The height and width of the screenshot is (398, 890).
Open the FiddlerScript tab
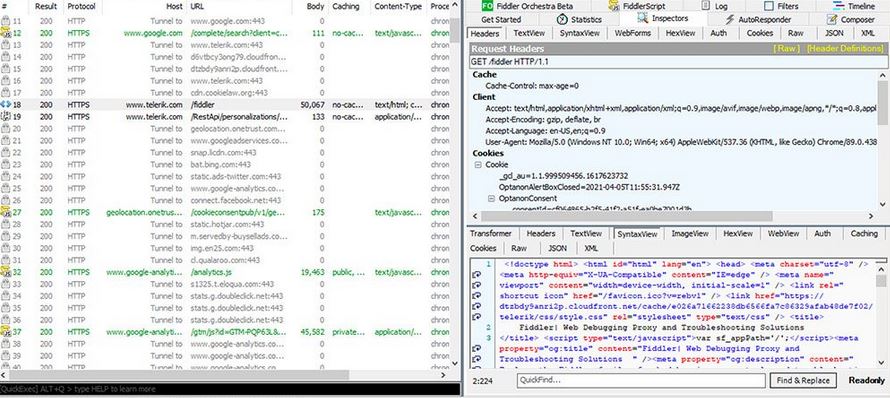click(637, 6)
